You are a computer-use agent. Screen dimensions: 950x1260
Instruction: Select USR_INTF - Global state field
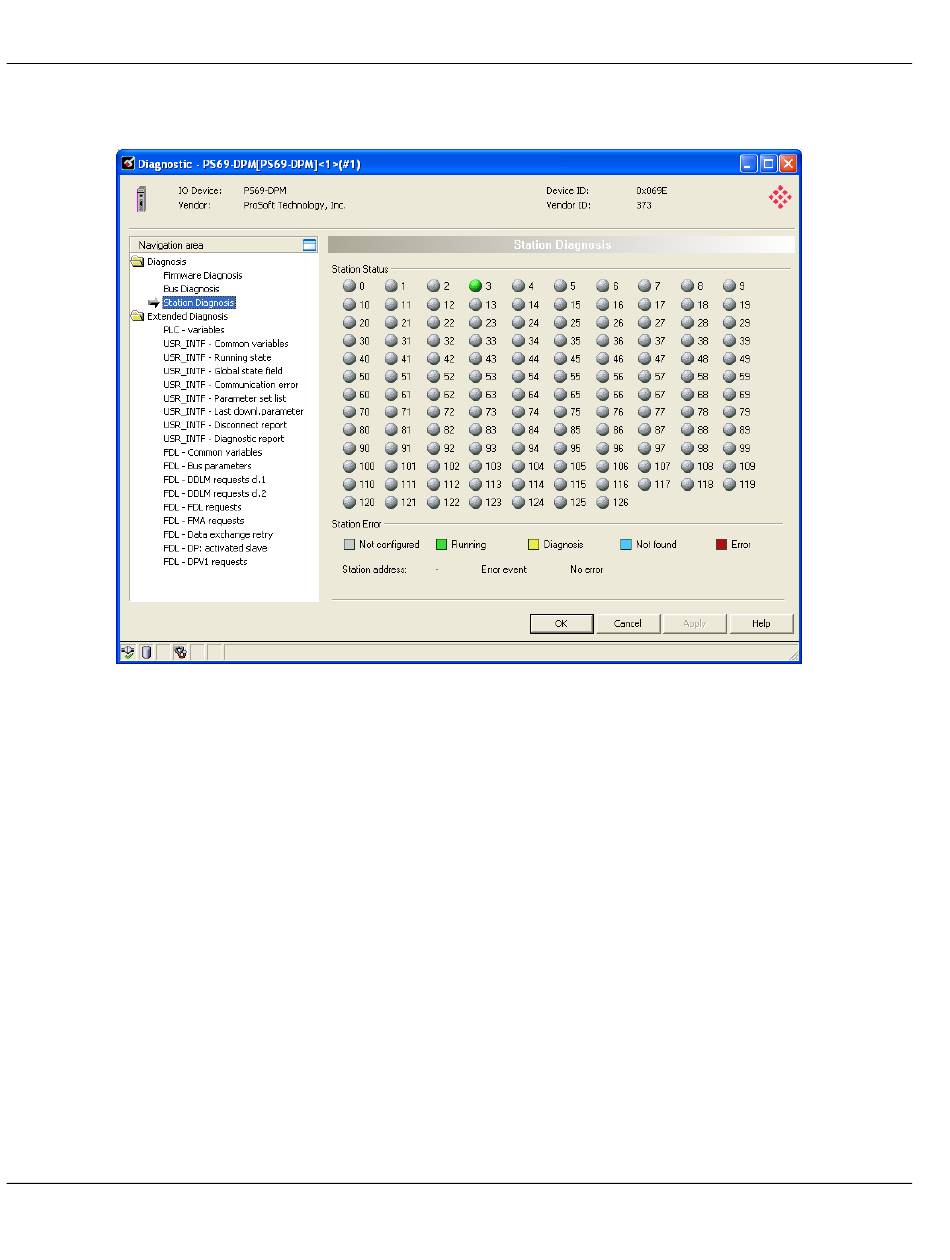(x=223, y=371)
